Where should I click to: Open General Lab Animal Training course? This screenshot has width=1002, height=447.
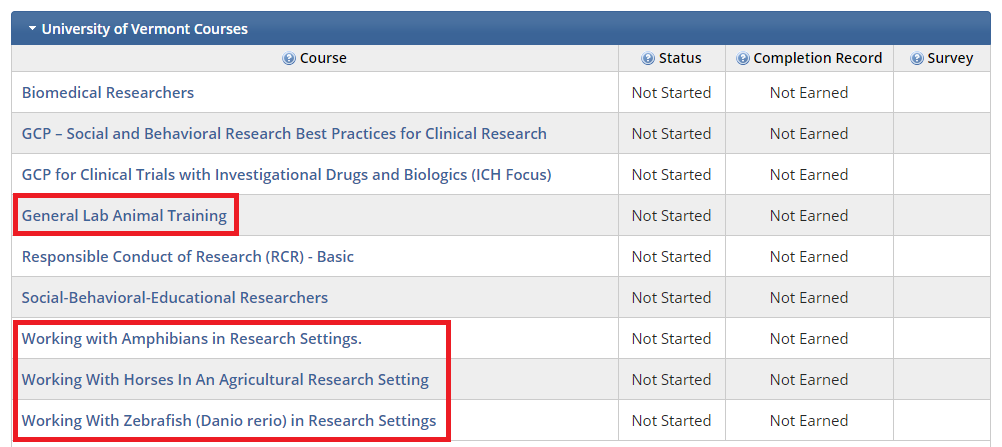coord(125,216)
